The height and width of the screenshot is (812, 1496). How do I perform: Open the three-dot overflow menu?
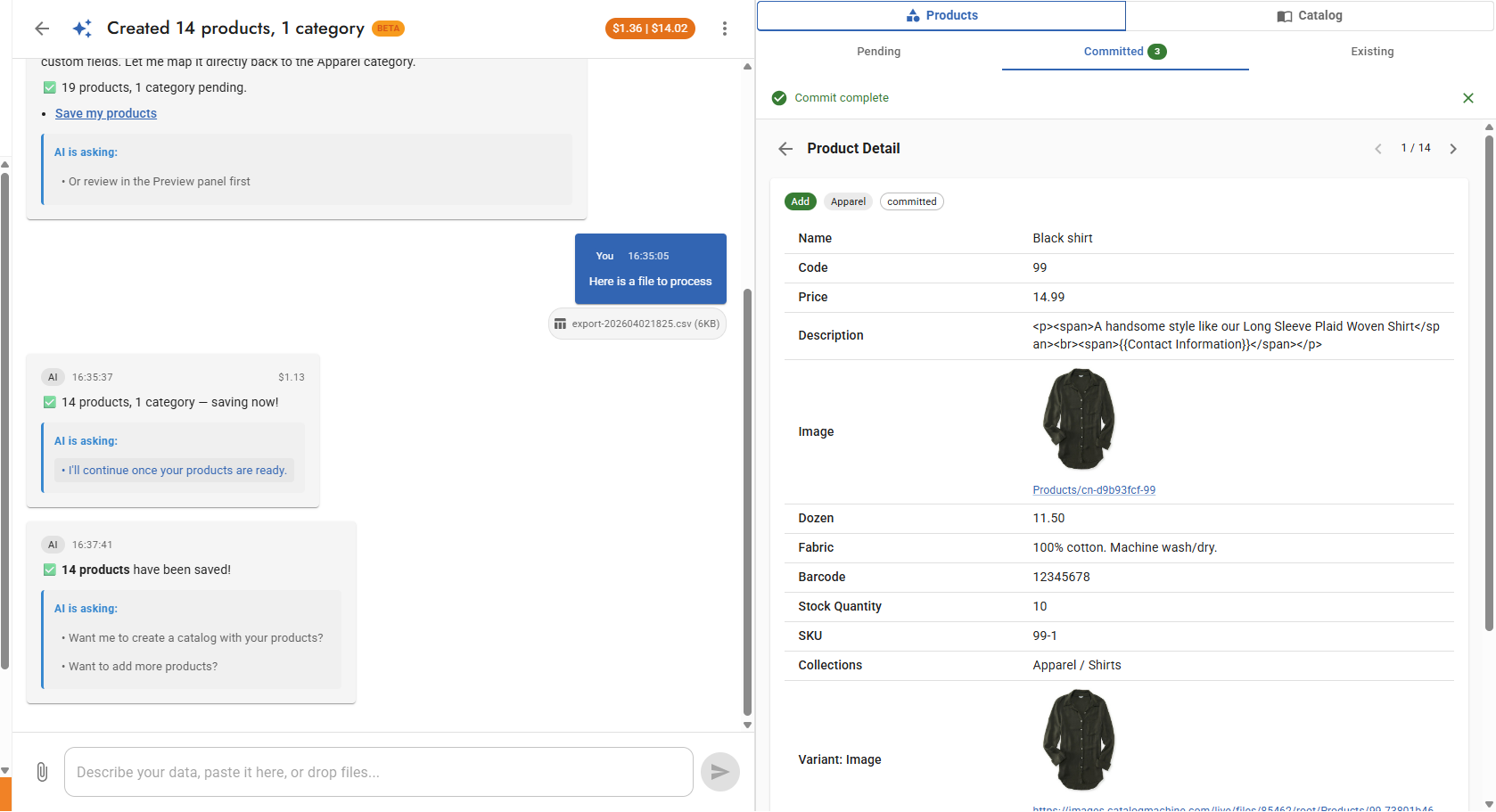[x=725, y=28]
